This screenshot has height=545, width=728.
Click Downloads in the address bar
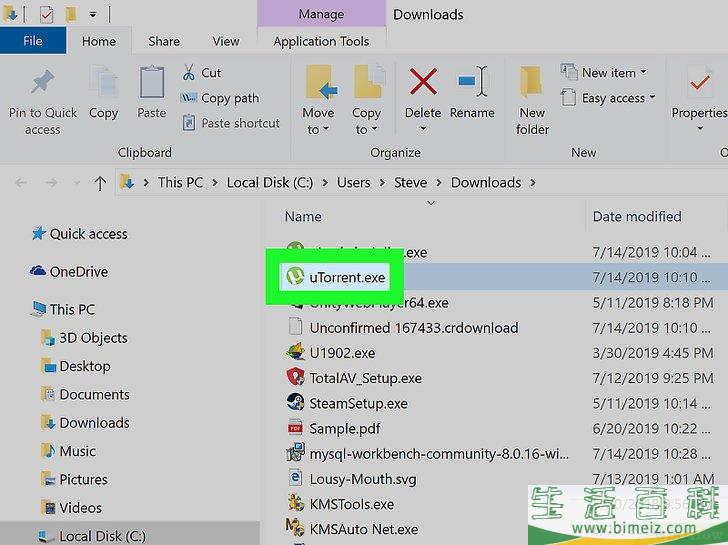click(x=486, y=182)
